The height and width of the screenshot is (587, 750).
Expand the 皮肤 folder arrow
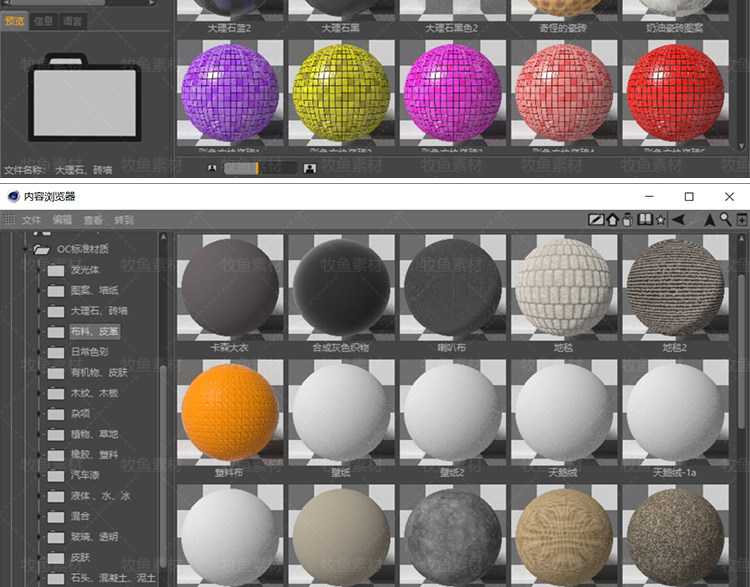pyautogui.click(x=39, y=558)
